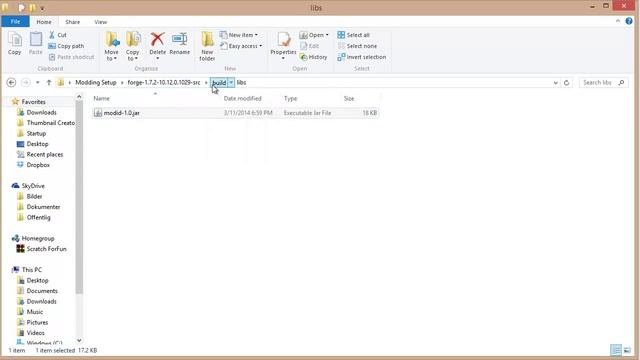Switch to the Home ribbon tab
Screen dimensions: 640x360
[x=44, y=22]
